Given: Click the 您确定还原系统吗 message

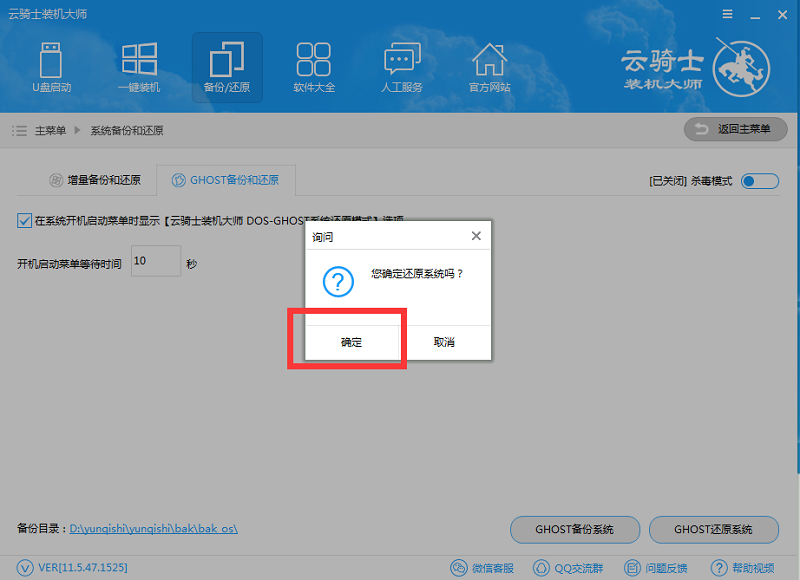Looking at the screenshot, I should tap(417, 274).
